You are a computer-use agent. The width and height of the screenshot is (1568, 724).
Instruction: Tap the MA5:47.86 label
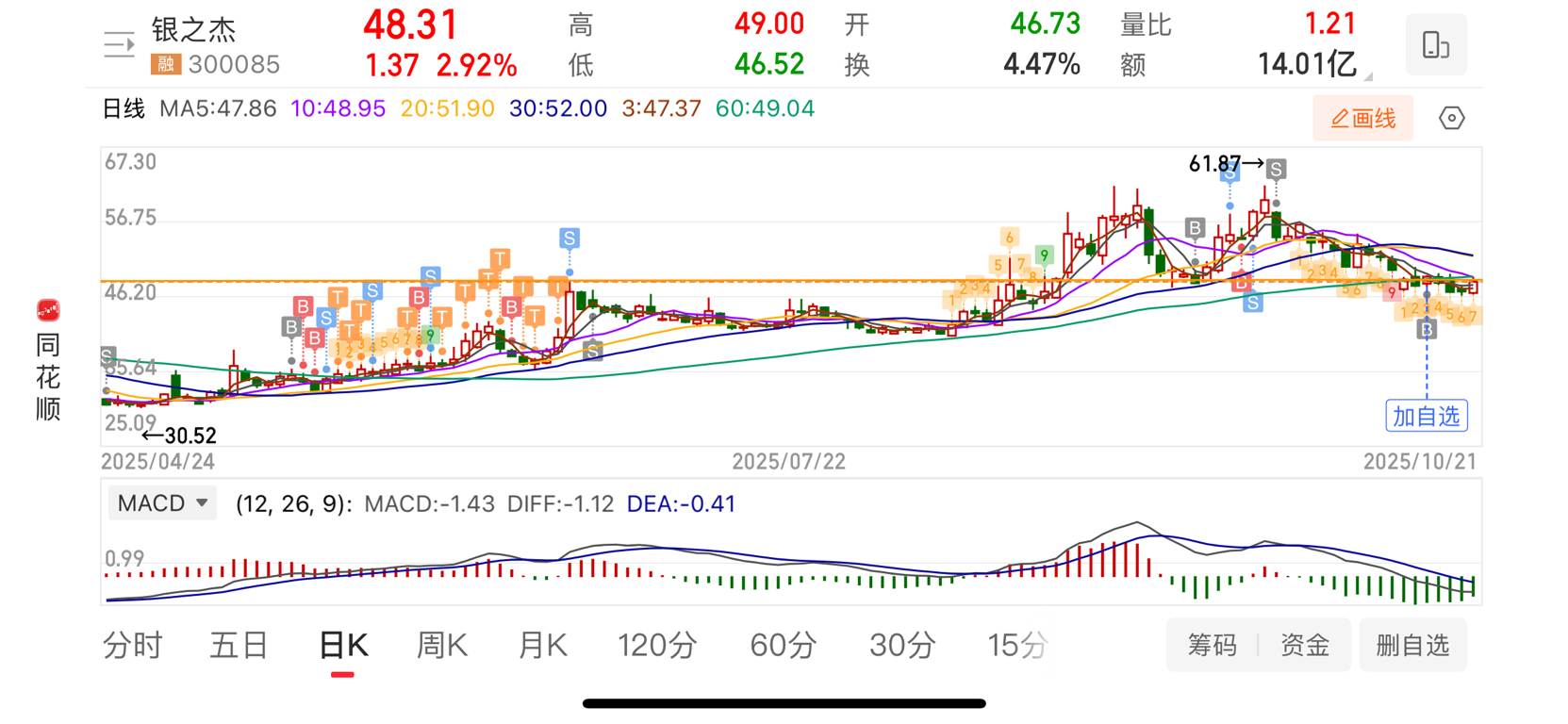point(218,108)
